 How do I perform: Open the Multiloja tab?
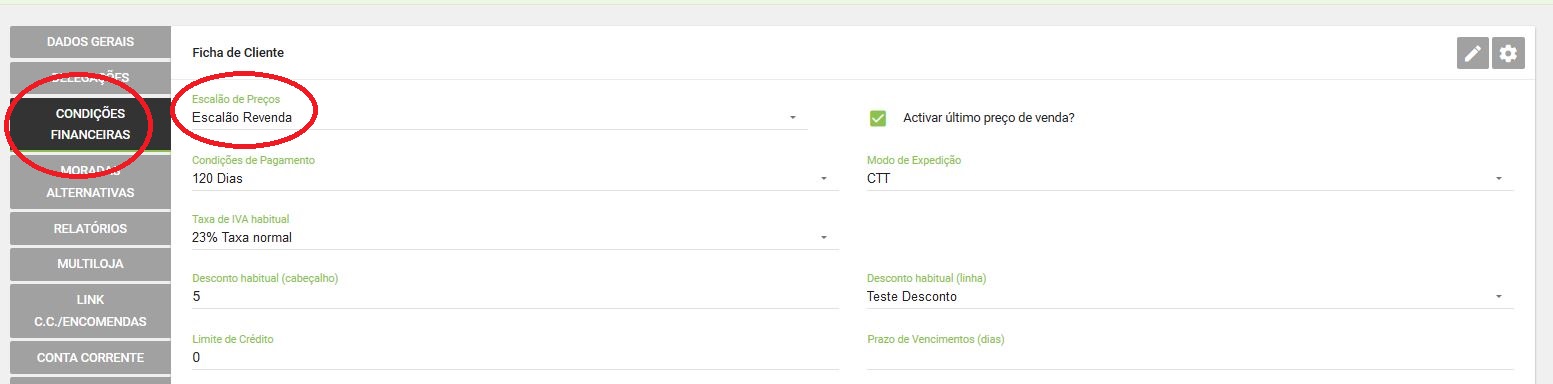tap(90, 264)
